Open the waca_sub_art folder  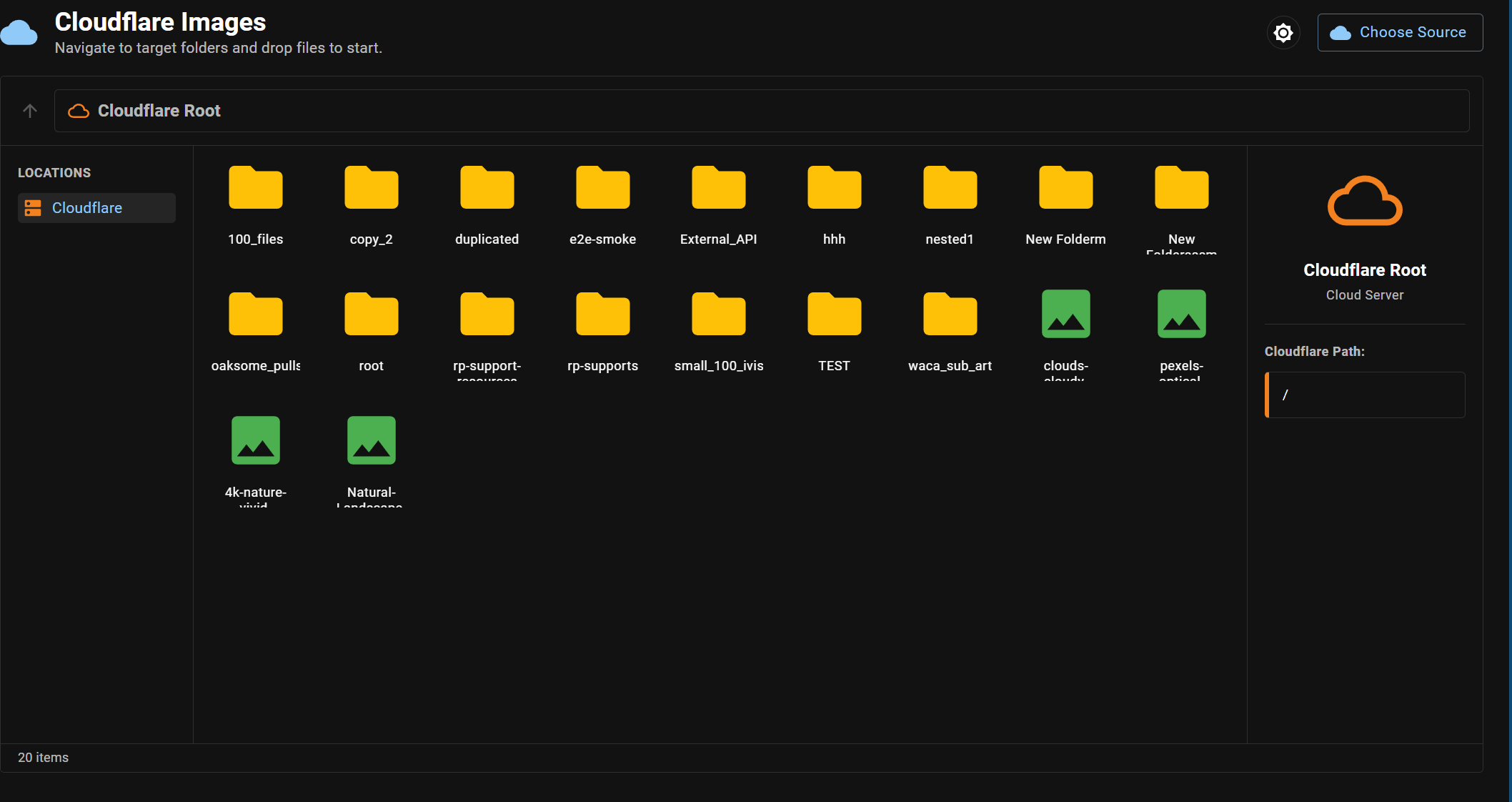tap(950, 331)
